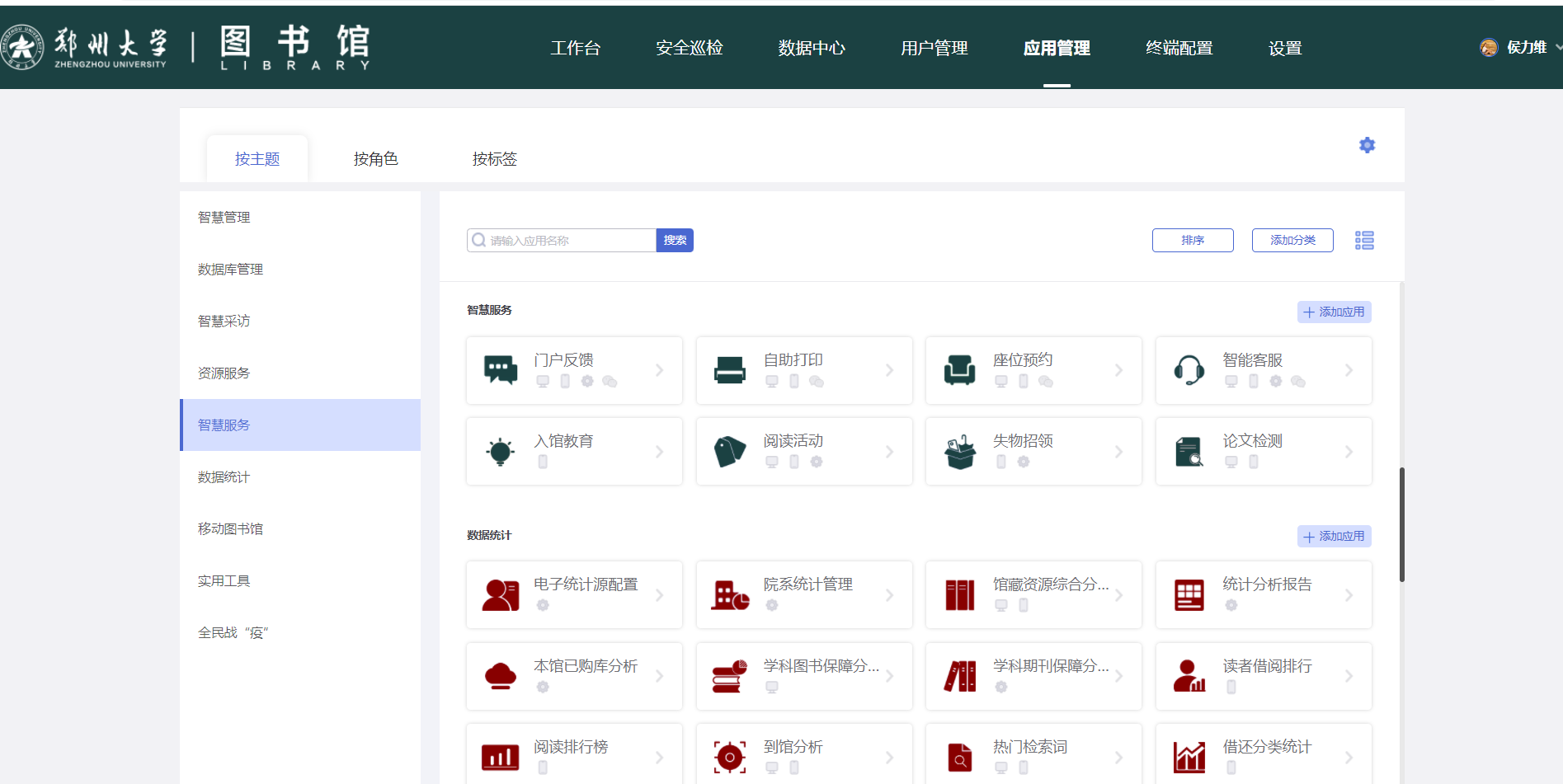The image size is (1563, 784).
Task: Click the 座位预约 armchair icon
Action: 959,370
